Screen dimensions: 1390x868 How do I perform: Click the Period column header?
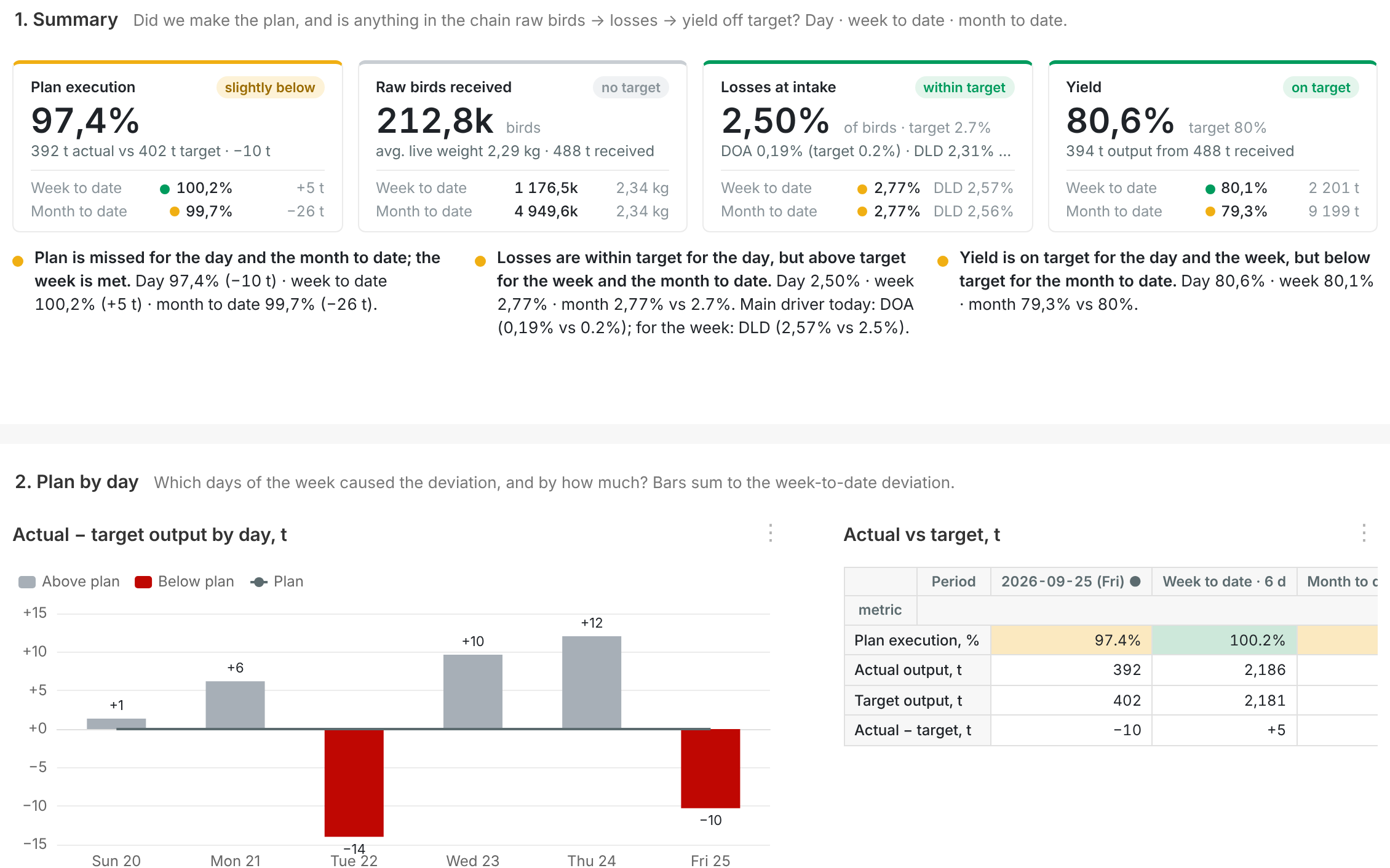953,582
